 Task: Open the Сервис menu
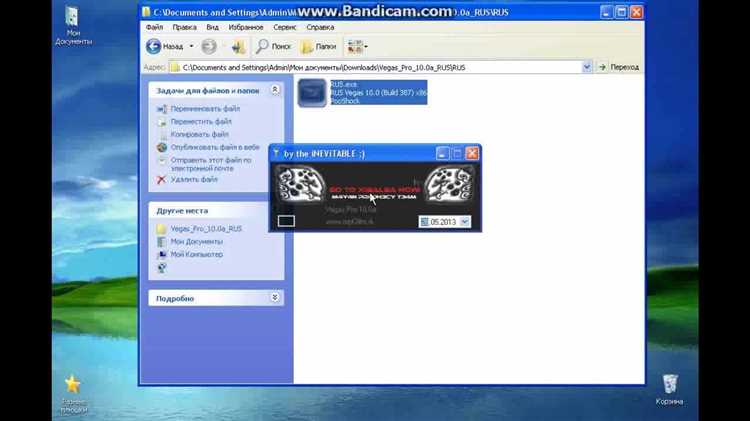tap(285, 28)
